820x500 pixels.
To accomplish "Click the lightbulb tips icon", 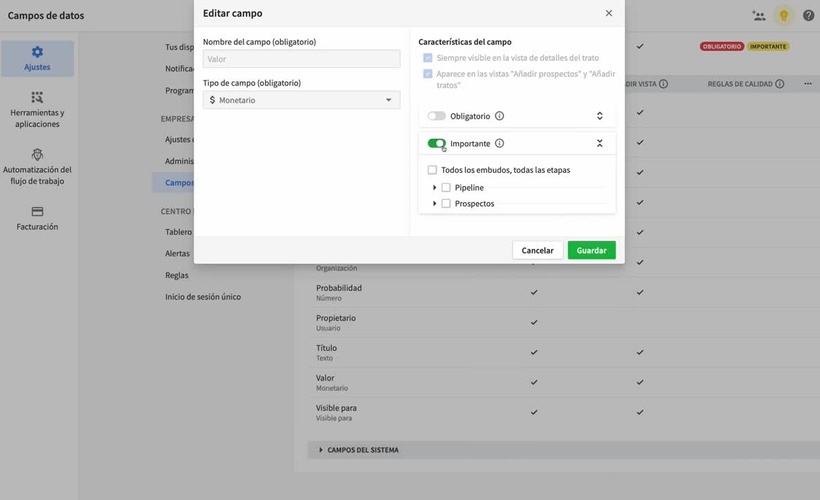I will point(784,16).
